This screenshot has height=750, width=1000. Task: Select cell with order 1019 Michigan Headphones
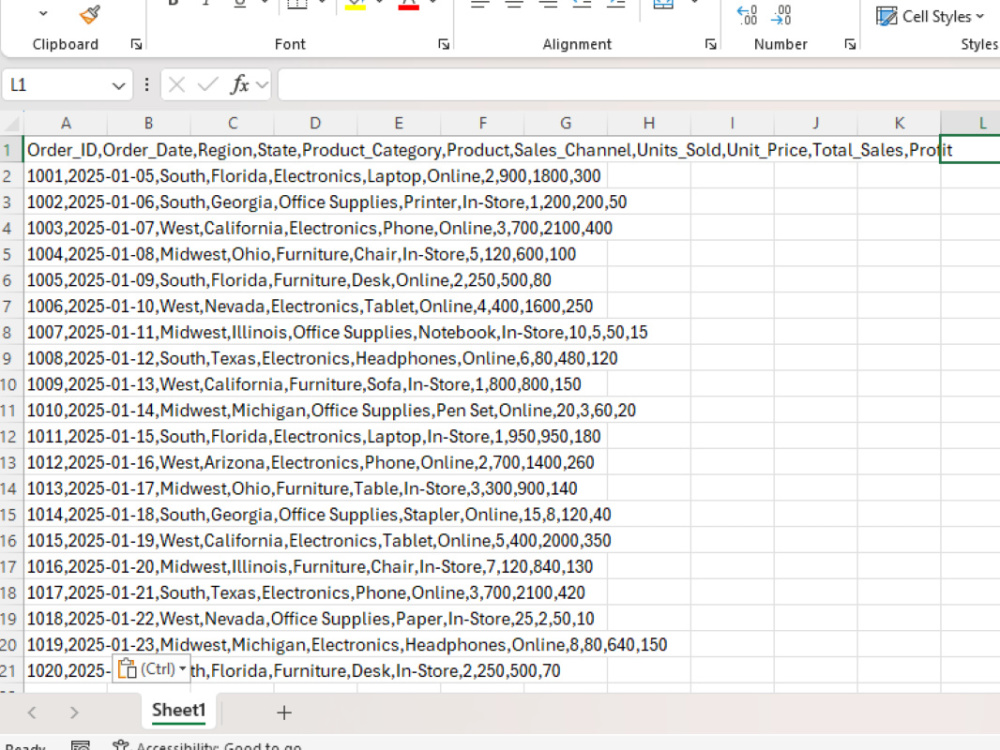pyautogui.click(x=65, y=645)
